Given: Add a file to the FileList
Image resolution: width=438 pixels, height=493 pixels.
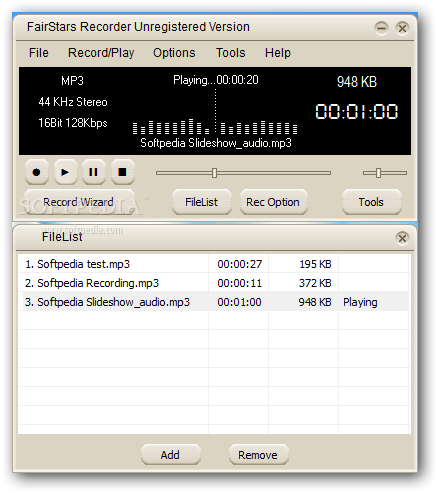Looking at the screenshot, I should [x=170, y=455].
